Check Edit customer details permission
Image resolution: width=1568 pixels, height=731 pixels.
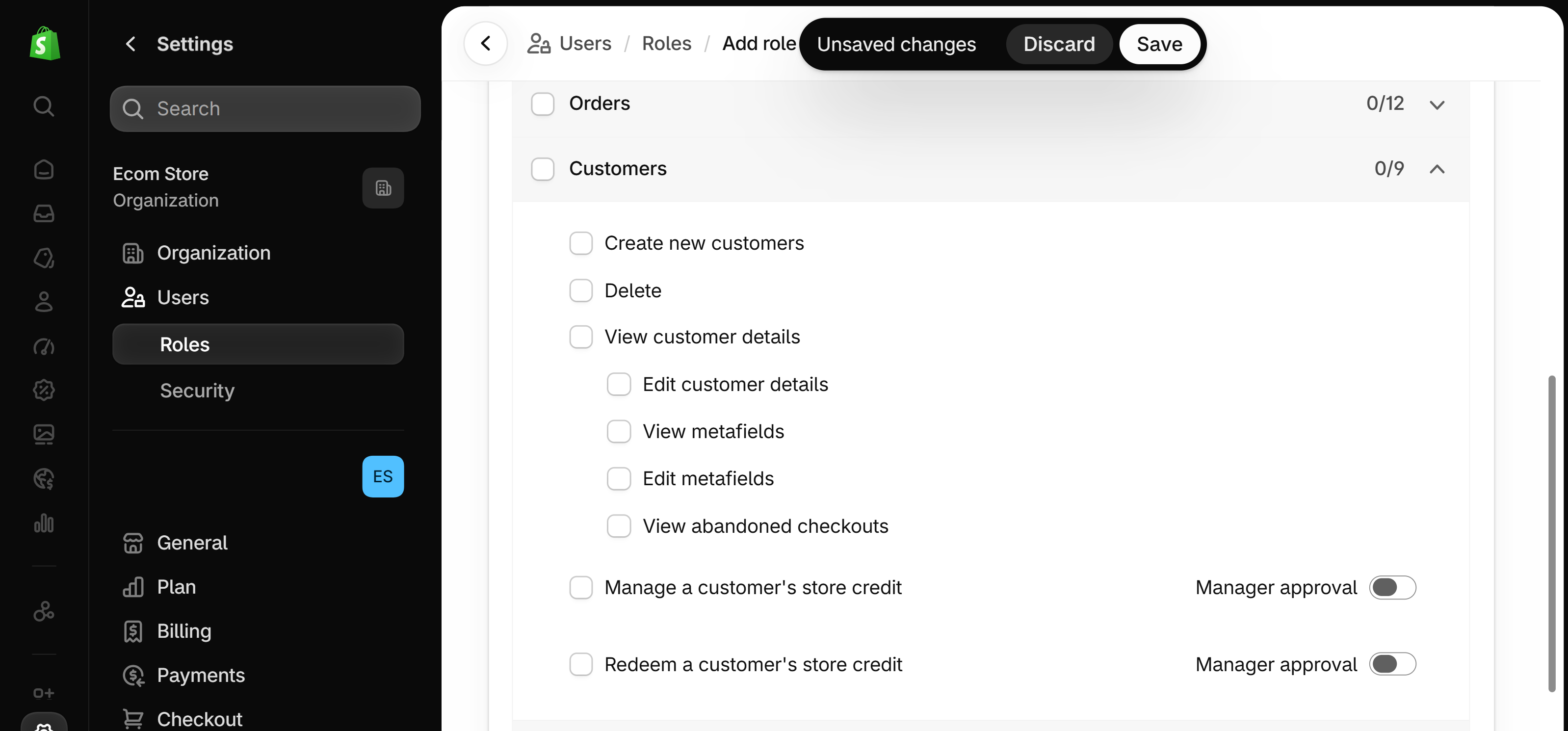click(x=619, y=385)
